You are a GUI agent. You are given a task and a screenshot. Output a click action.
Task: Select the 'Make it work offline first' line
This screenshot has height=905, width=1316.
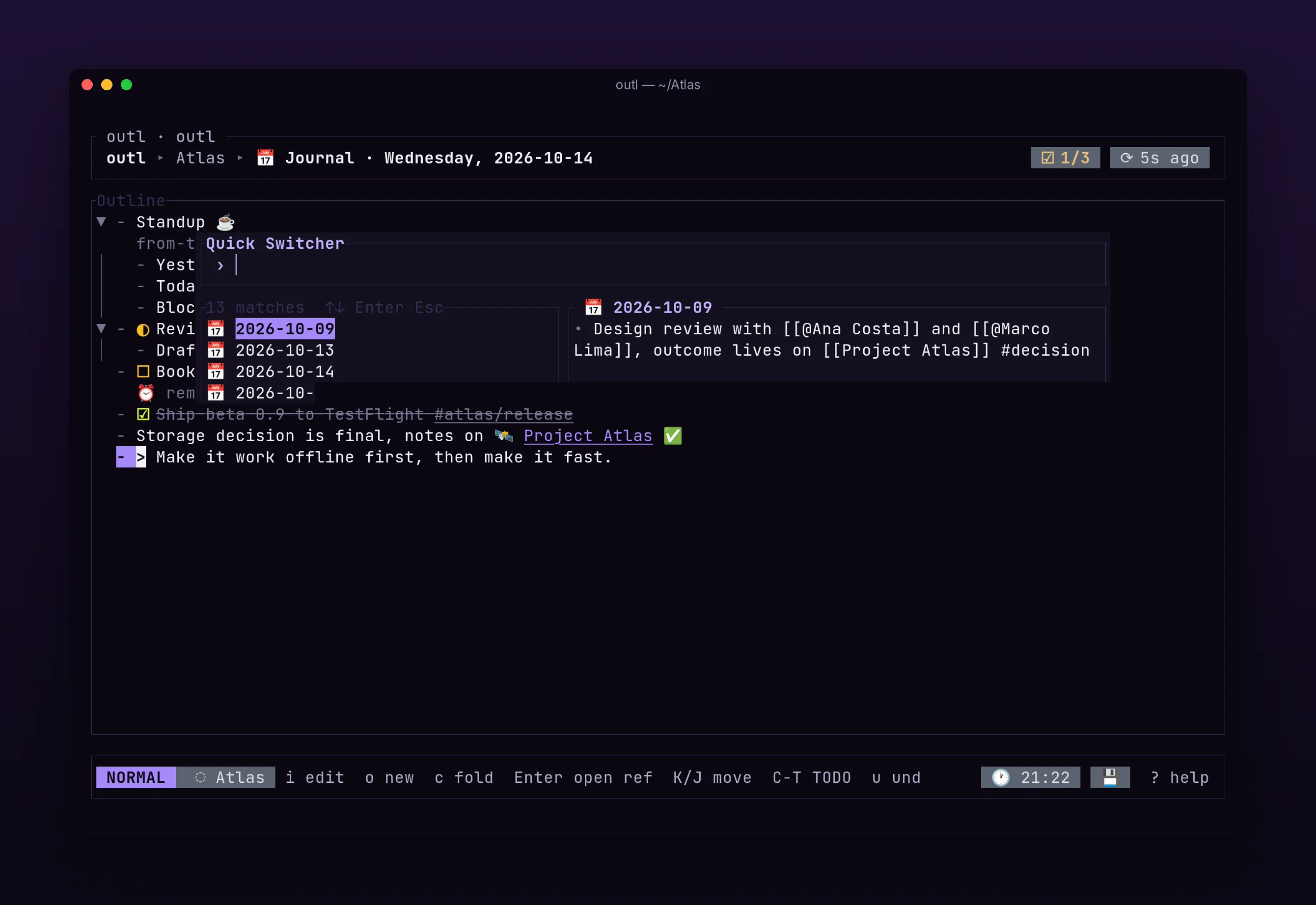point(384,457)
